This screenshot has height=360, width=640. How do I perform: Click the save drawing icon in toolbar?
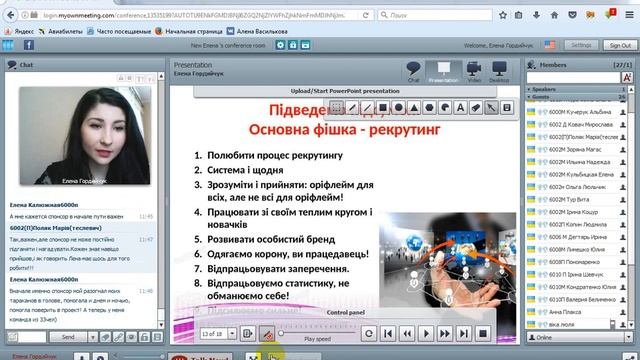click(507, 108)
